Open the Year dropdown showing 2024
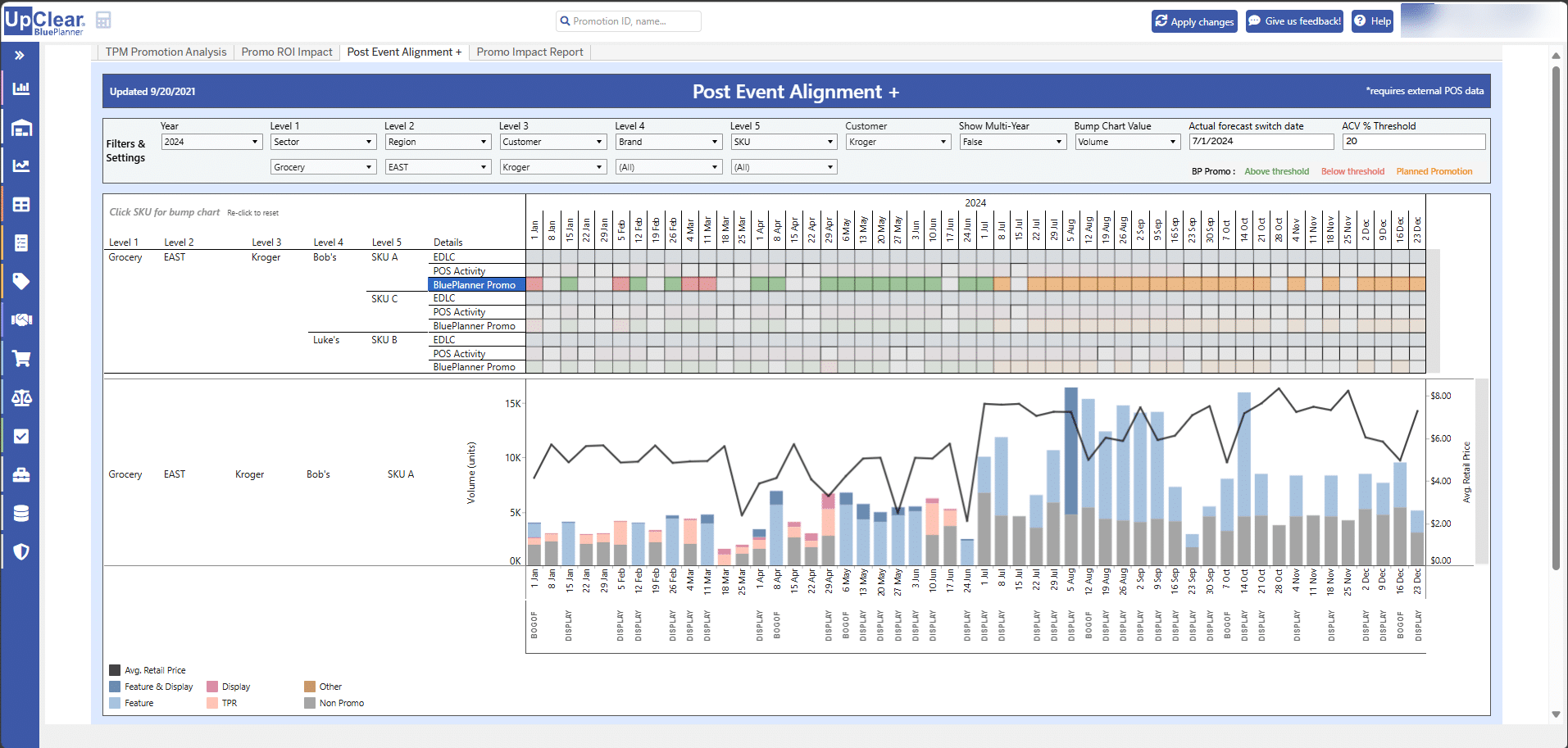The width and height of the screenshot is (1568, 748). tap(211, 142)
